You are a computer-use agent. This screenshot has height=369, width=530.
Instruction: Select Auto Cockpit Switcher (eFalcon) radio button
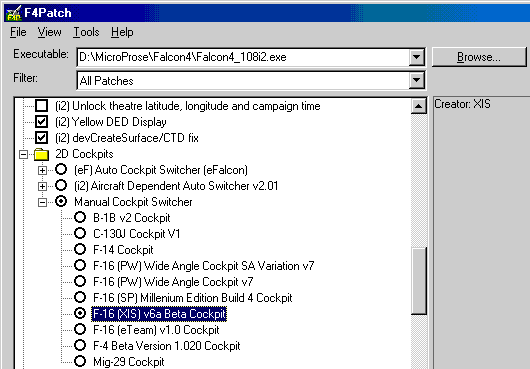point(61,169)
